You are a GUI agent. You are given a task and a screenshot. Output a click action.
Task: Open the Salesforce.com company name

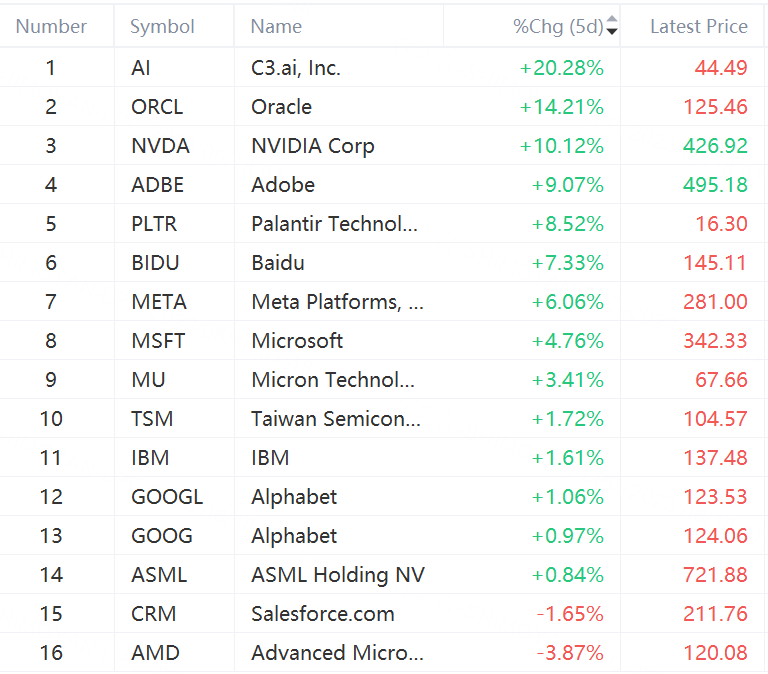[323, 614]
